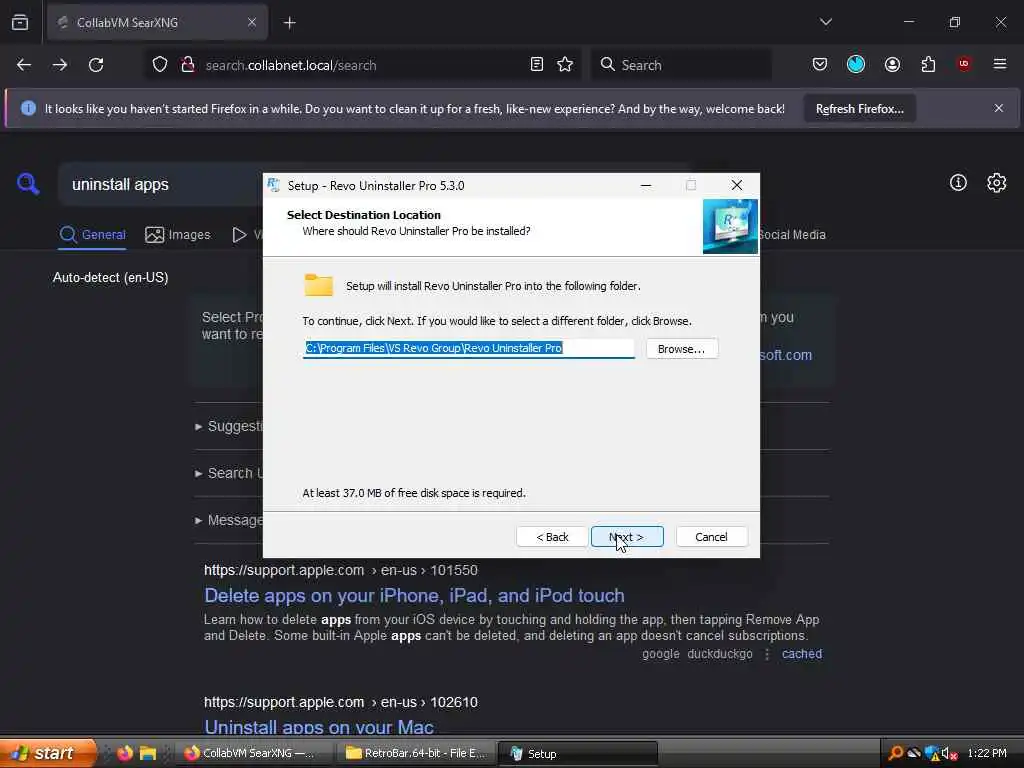The width and height of the screenshot is (1024, 768).
Task: Click the destination folder path field
Action: (468, 348)
